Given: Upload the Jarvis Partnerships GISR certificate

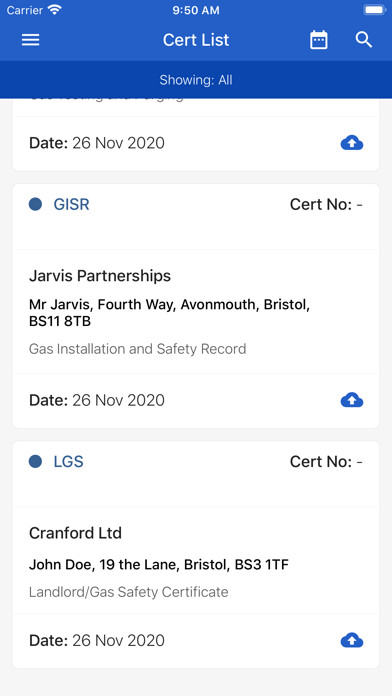Looking at the screenshot, I should tap(352, 400).
